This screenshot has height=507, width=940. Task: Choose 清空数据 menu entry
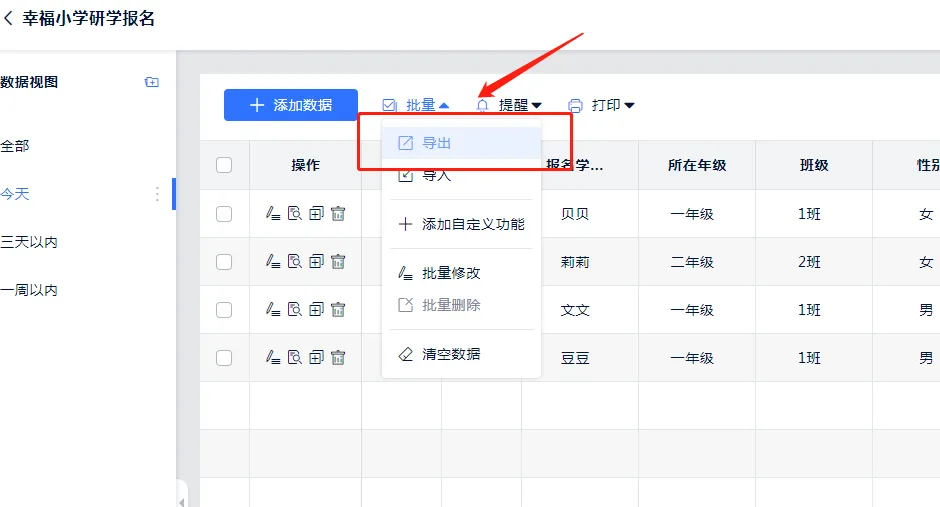pyautogui.click(x=451, y=354)
